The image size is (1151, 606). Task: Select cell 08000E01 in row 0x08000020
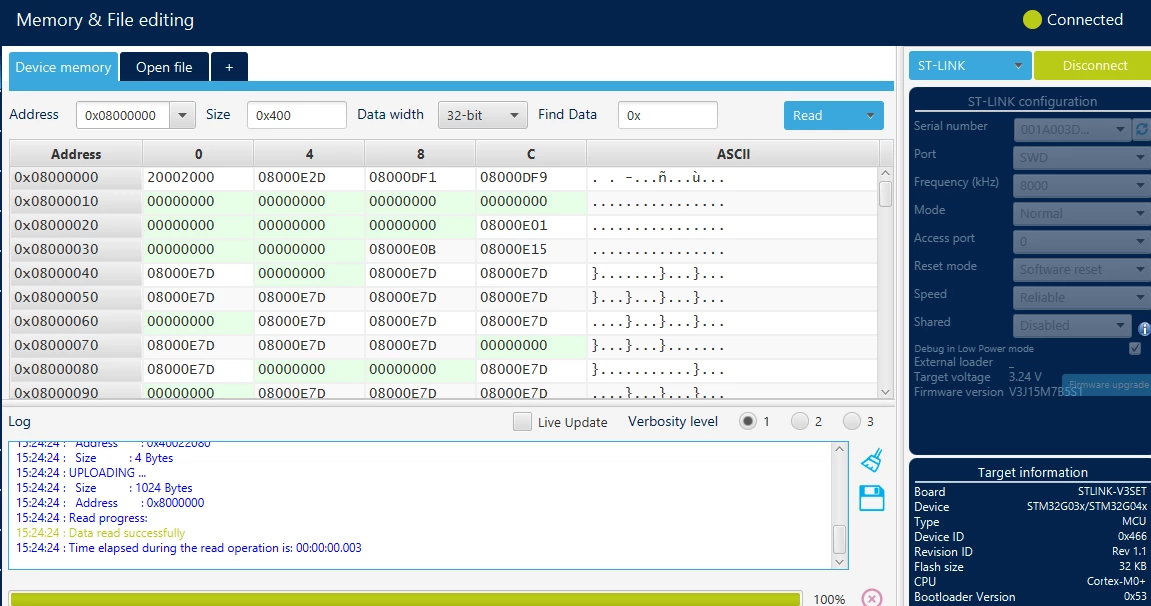pos(531,225)
